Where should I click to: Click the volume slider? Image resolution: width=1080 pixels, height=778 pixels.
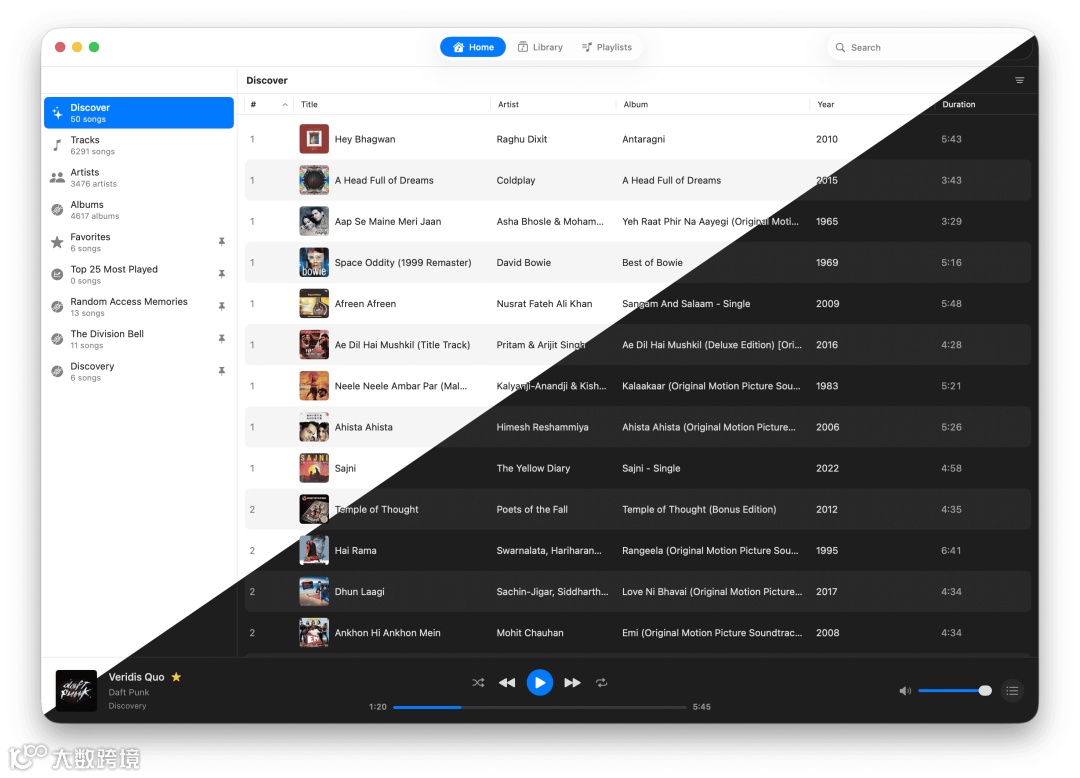pyautogui.click(x=955, y=691)
